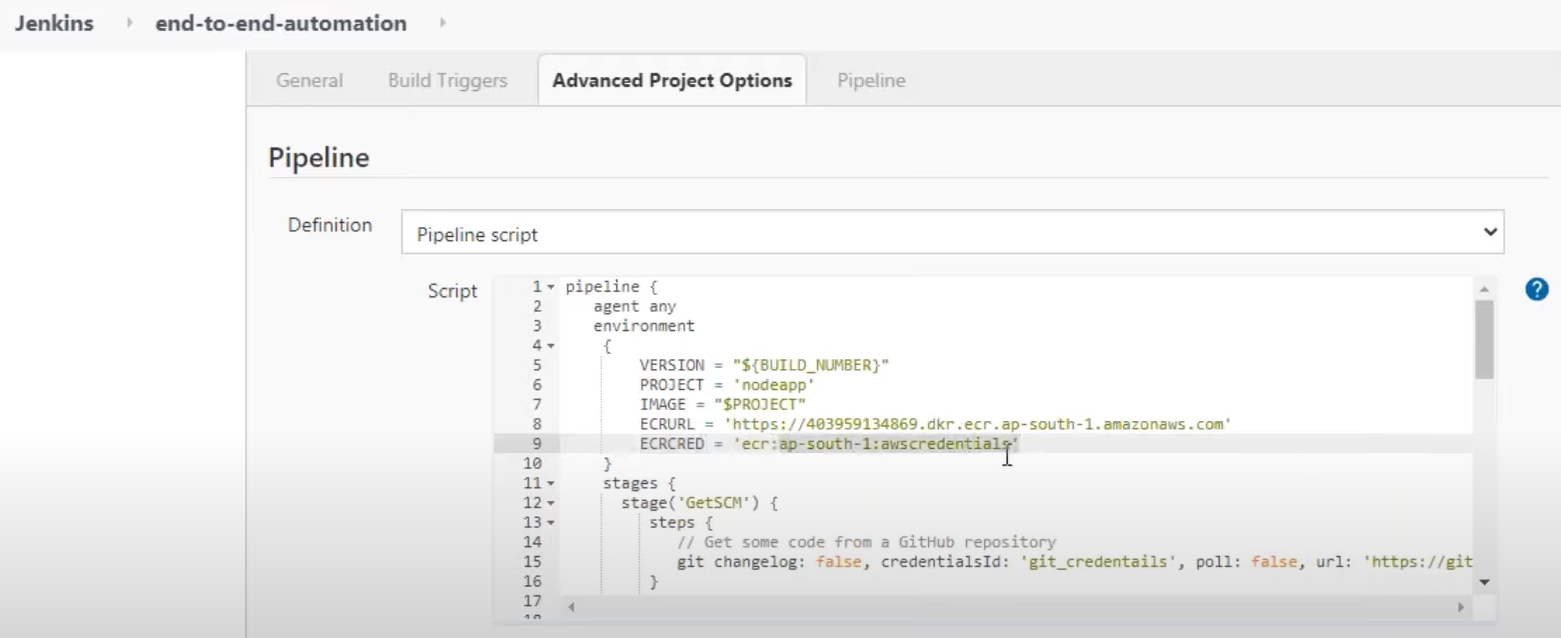This screenshot has width=1561, height=638.
Task: Select the Advanced Project Options tab
Action: (672, 81)
